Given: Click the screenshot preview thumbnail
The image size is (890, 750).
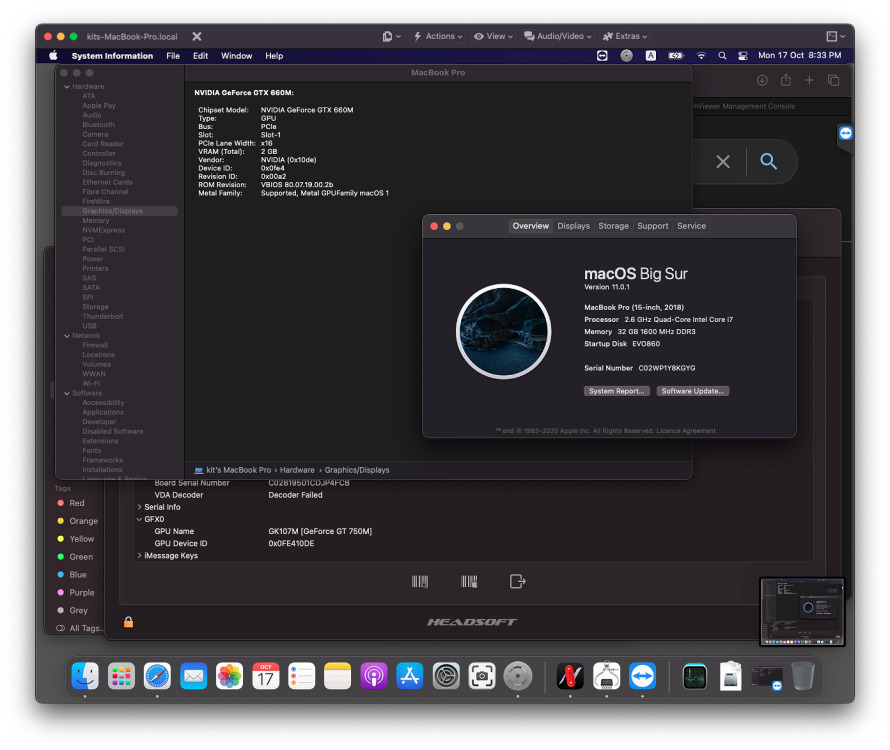Looking at the screenshot, I should tap(802, 611).
